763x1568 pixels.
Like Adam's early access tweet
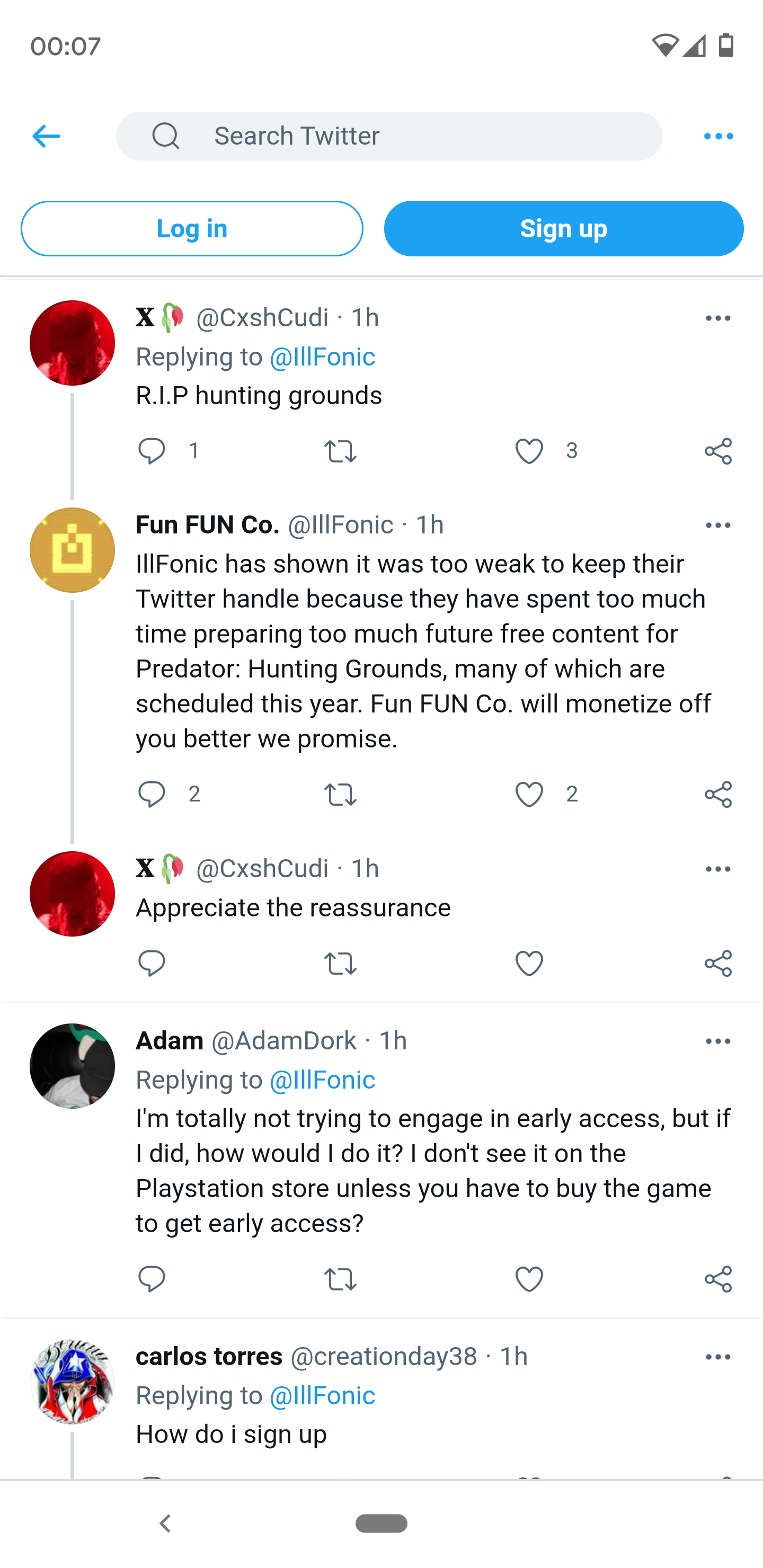[x=529, y=1279]
